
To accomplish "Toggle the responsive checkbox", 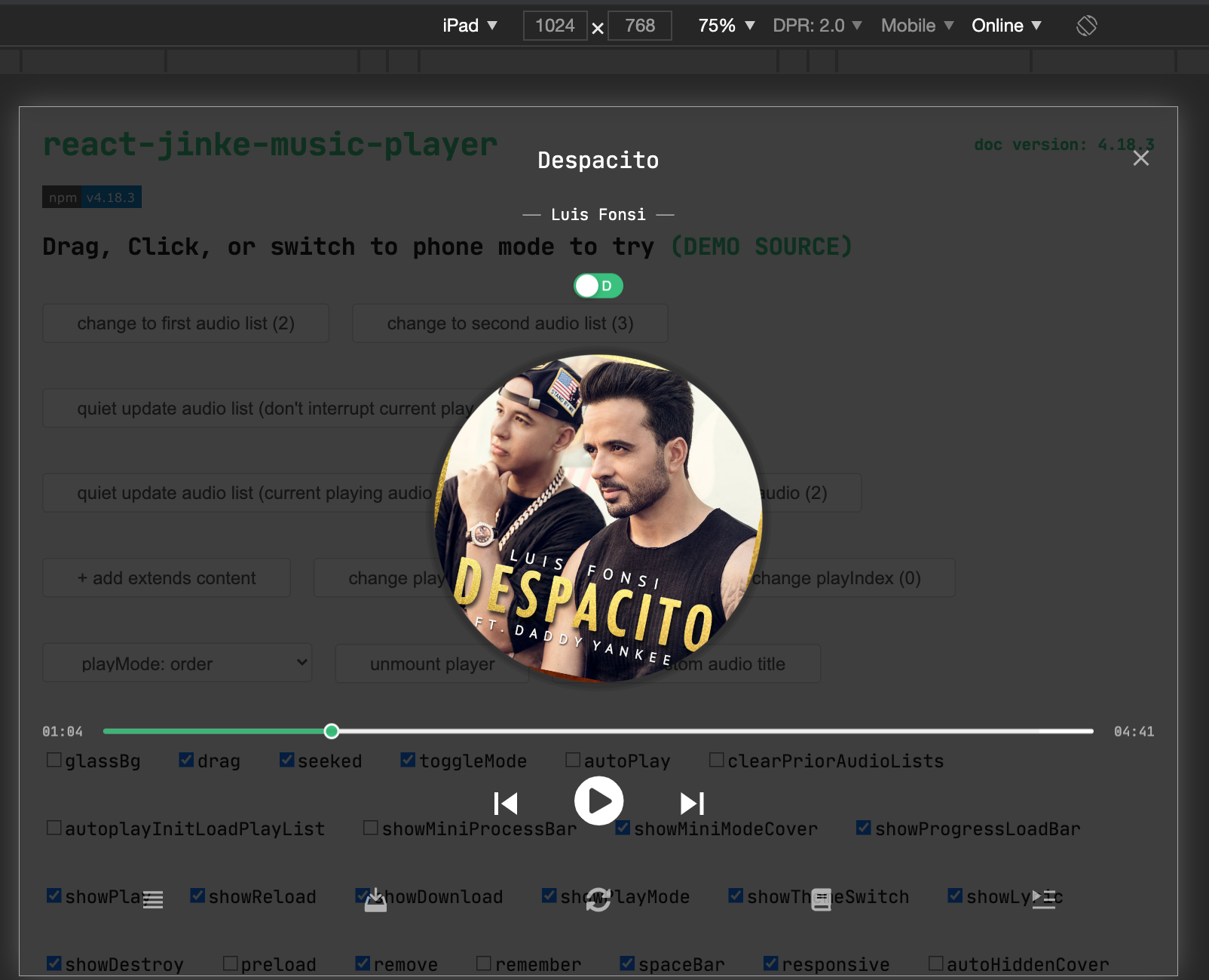I will point(771,963).
